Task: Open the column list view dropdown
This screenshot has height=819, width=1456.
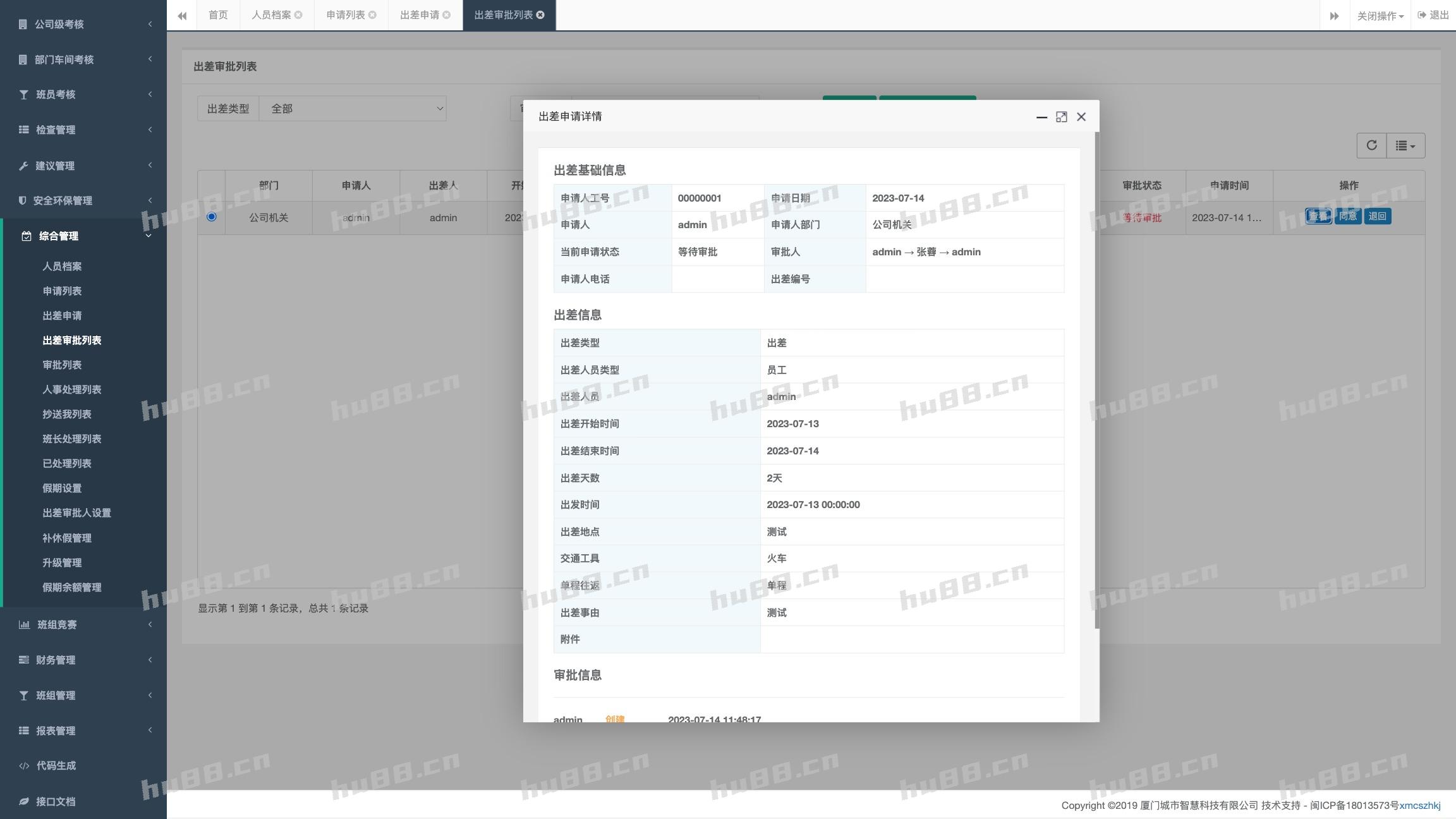Action: point(1405,145)
